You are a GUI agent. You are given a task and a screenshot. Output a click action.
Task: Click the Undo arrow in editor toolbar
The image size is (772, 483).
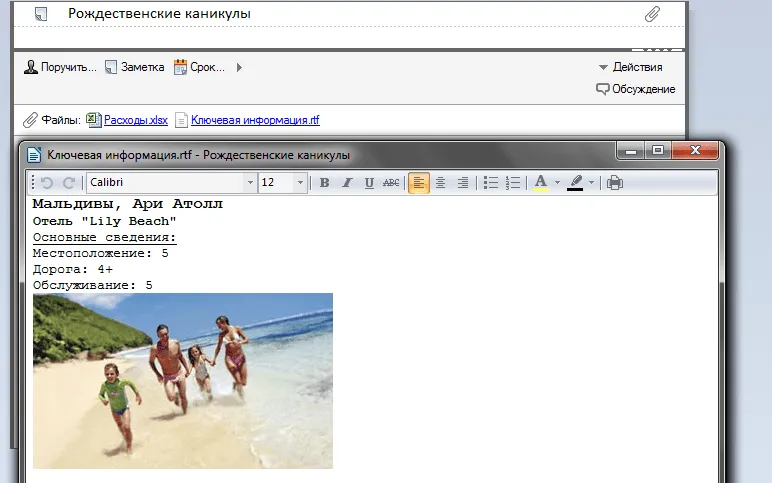pos(46,183)
